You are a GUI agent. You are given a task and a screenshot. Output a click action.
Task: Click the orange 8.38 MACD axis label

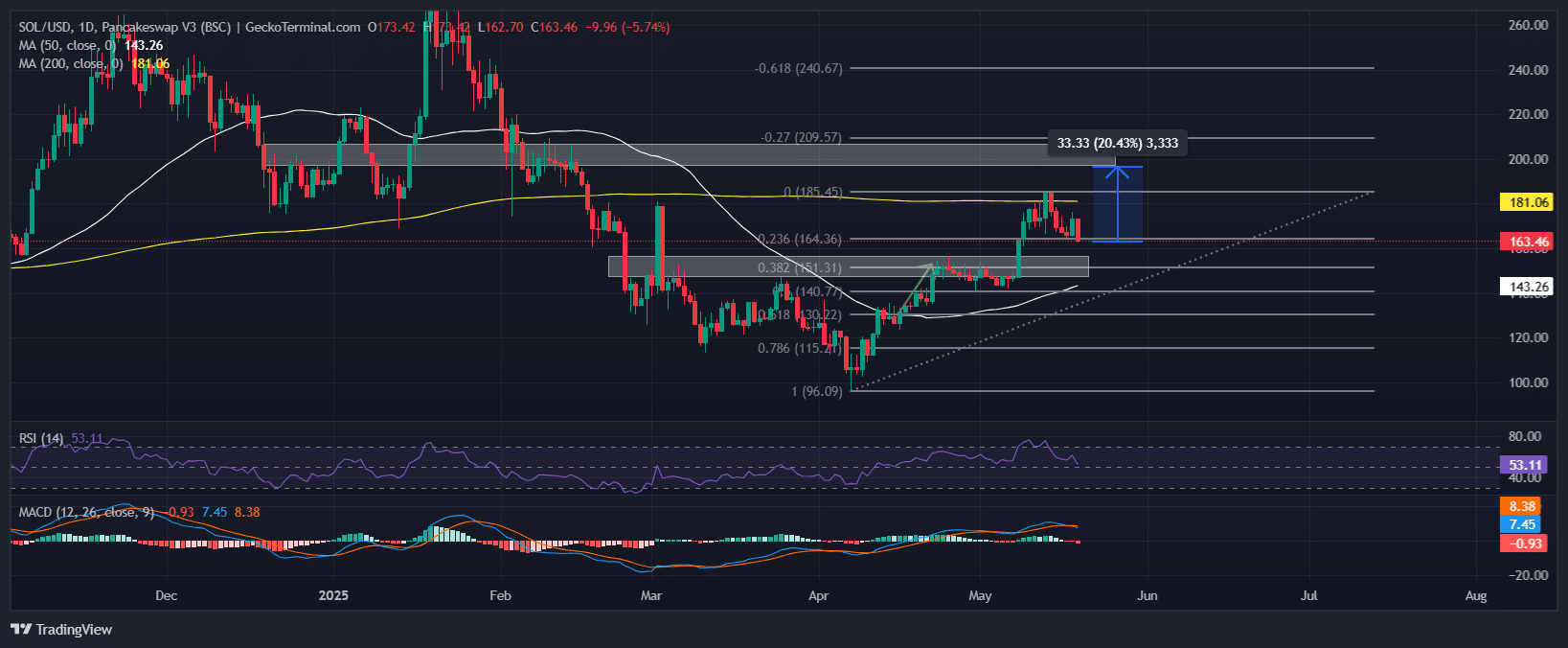coord(1522,506)
